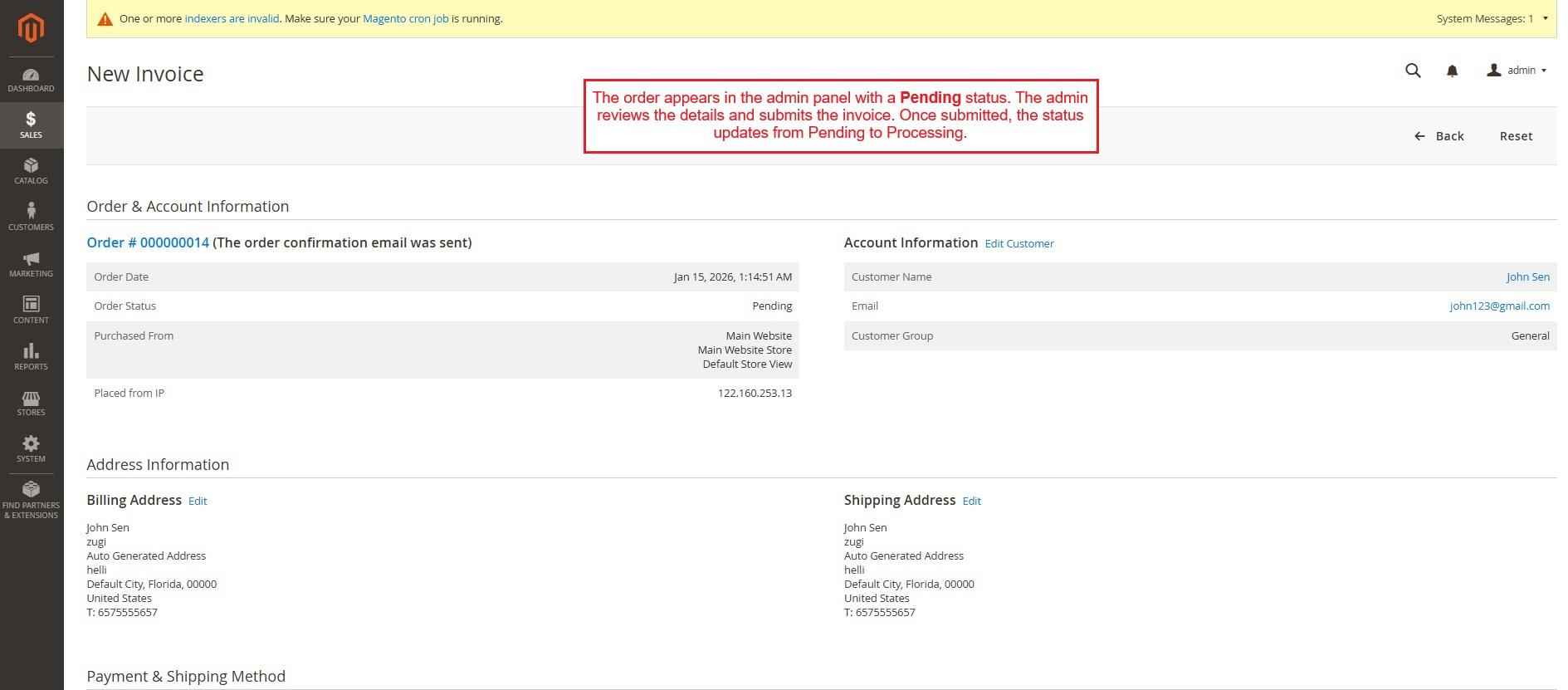Open the Dashboard from sidebar
This screenshot has width=1568, height=690.
[31, 80]
